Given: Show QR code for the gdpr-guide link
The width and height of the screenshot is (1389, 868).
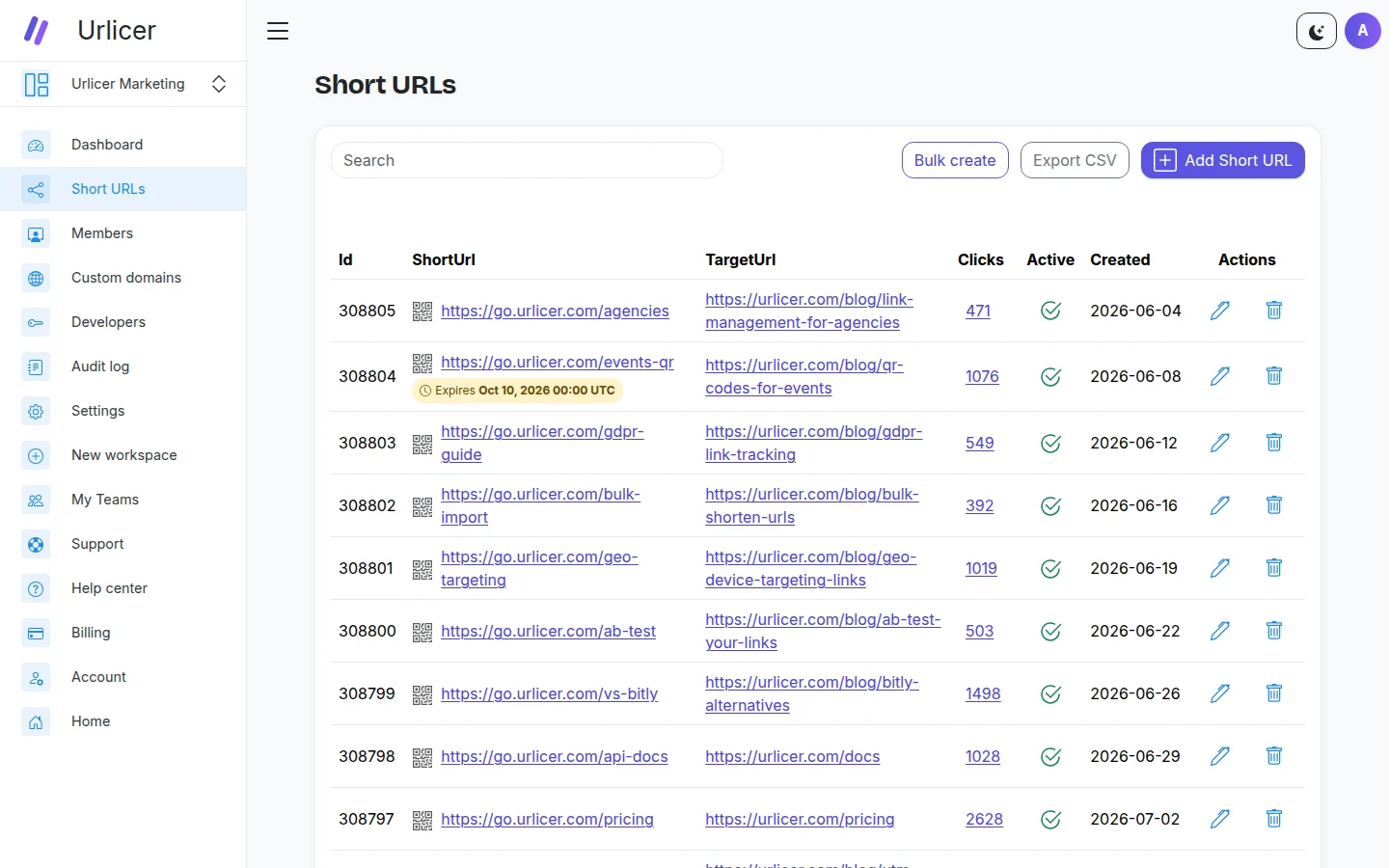Looking at the screenshot, I should (422, 444).
